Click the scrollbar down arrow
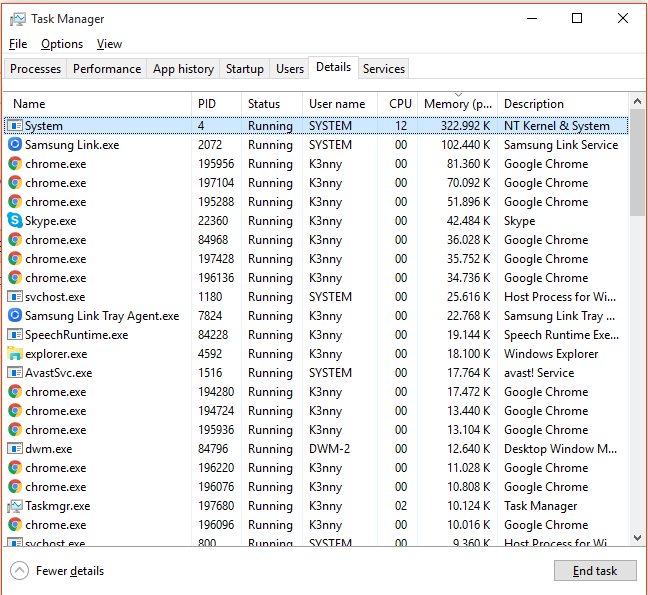The image size is (648, 595). (637, 538)
